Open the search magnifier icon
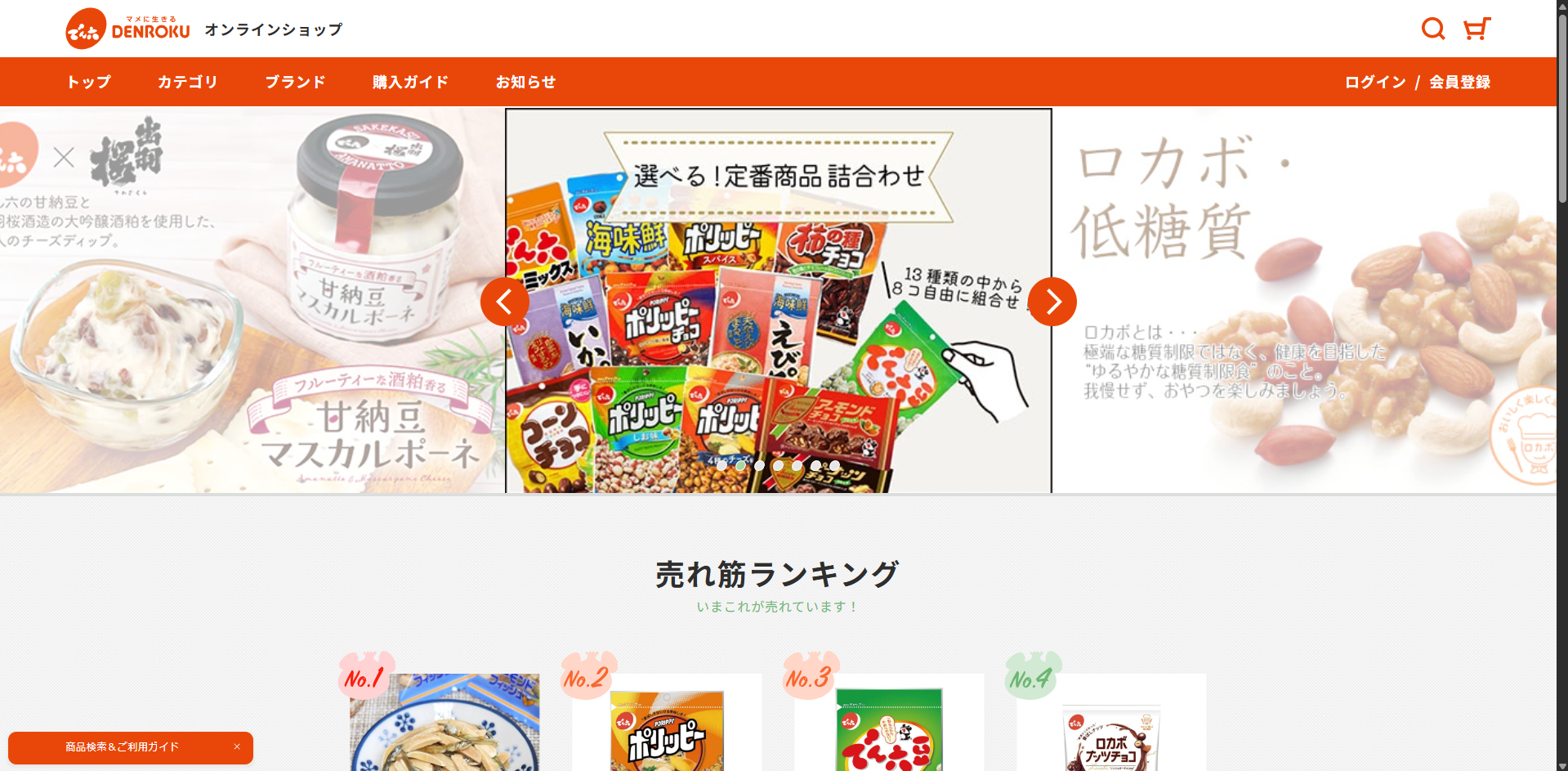1568x771 pixels. pos(1433,29)
